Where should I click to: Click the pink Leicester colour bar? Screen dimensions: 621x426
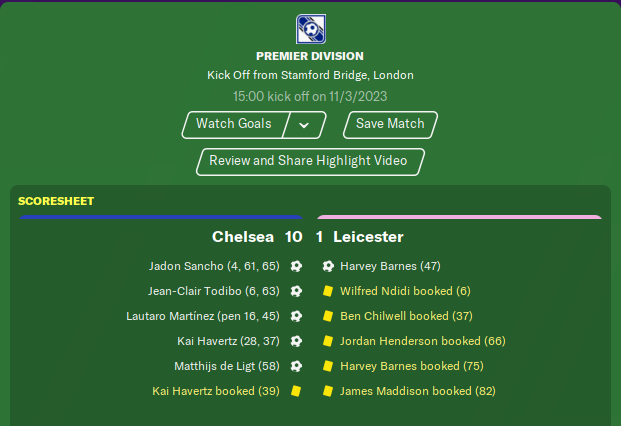(x=459, y=217)
